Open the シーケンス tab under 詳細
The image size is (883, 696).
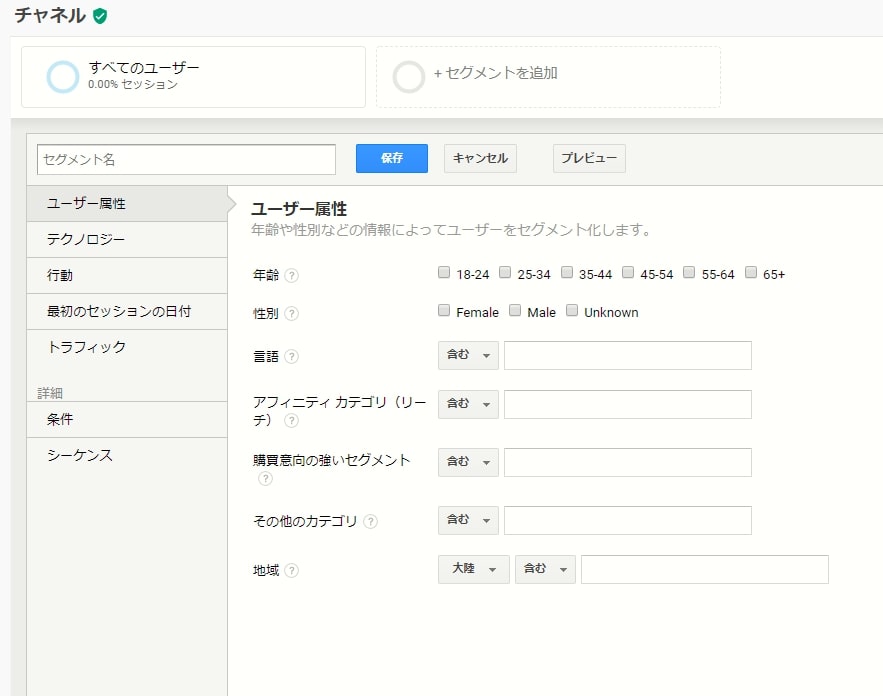click(x=127, y=456)
